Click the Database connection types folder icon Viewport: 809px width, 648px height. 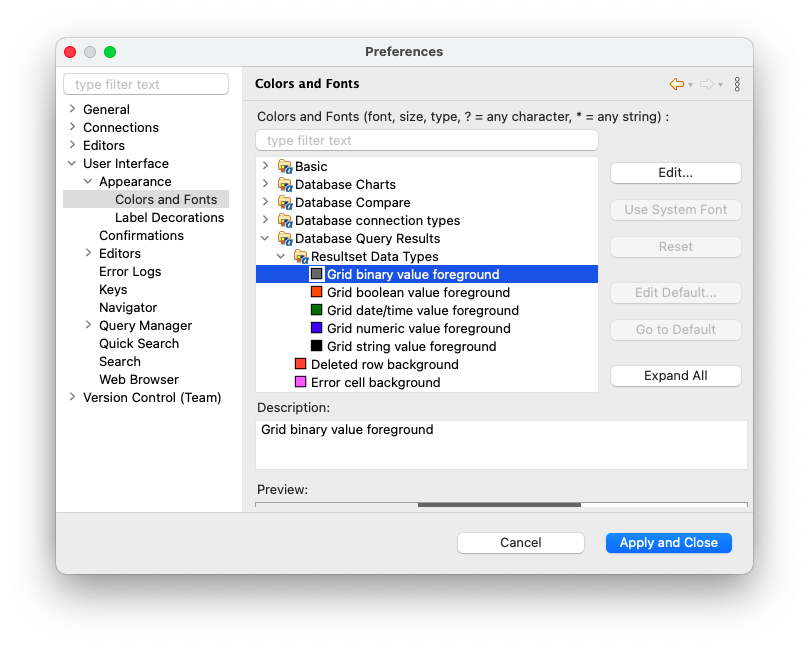[x=285, y=221]
